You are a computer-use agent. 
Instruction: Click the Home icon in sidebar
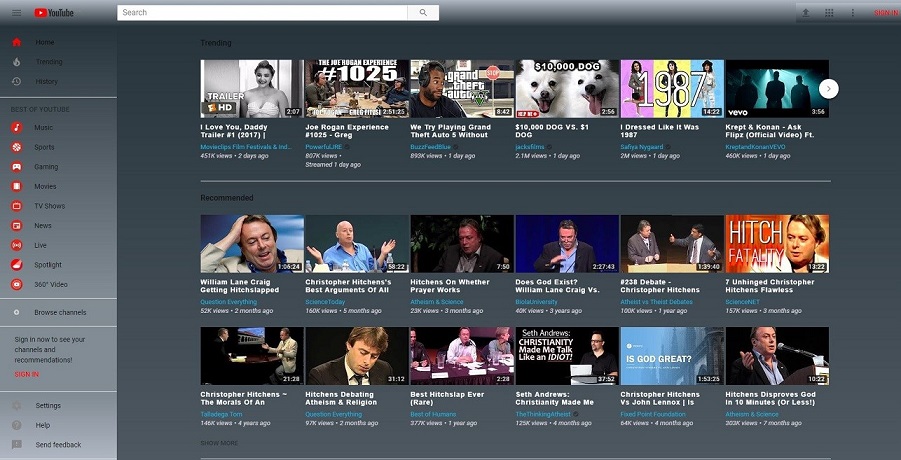[17, 42]
